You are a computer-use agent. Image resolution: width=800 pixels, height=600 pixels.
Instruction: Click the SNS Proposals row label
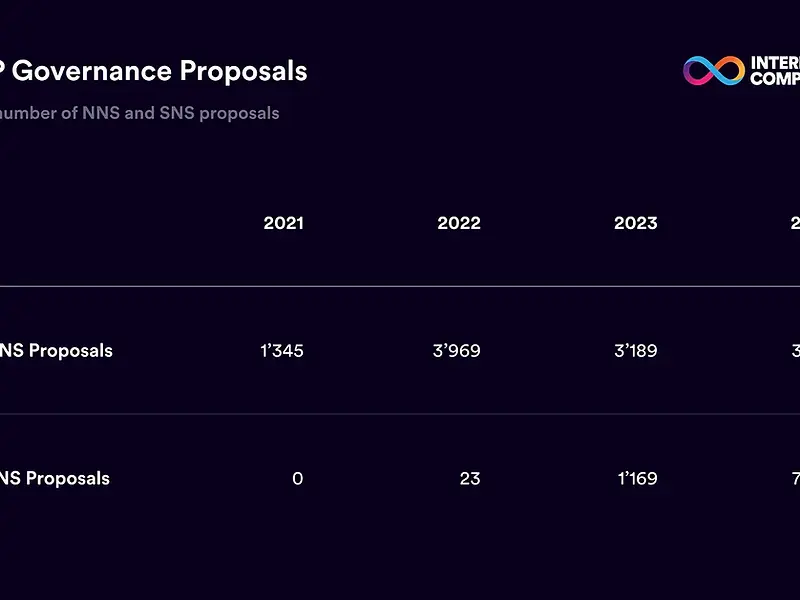(55, 478)
